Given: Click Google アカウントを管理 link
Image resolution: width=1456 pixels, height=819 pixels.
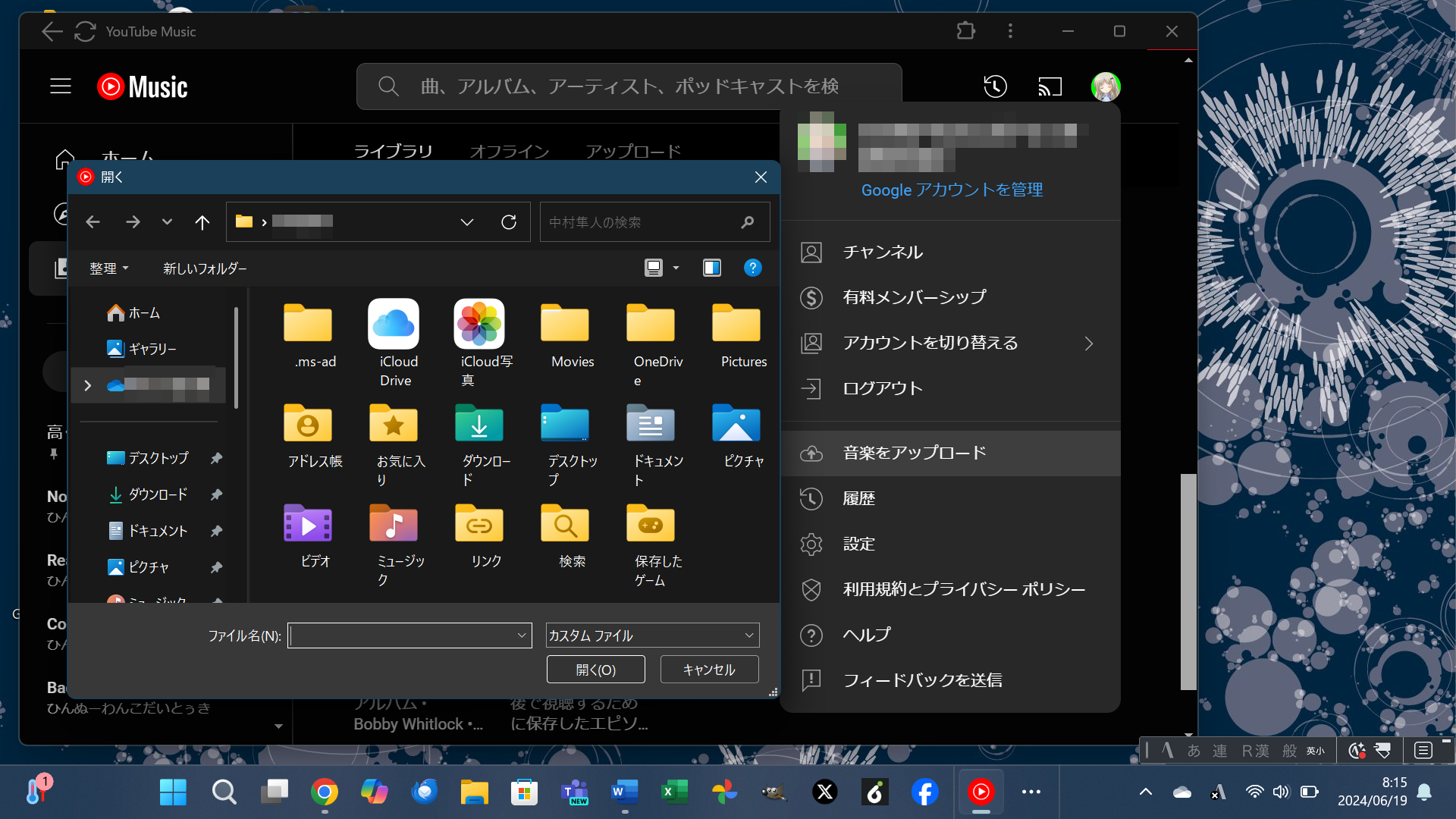Looking at the screenshot, I should click(952, 190).
